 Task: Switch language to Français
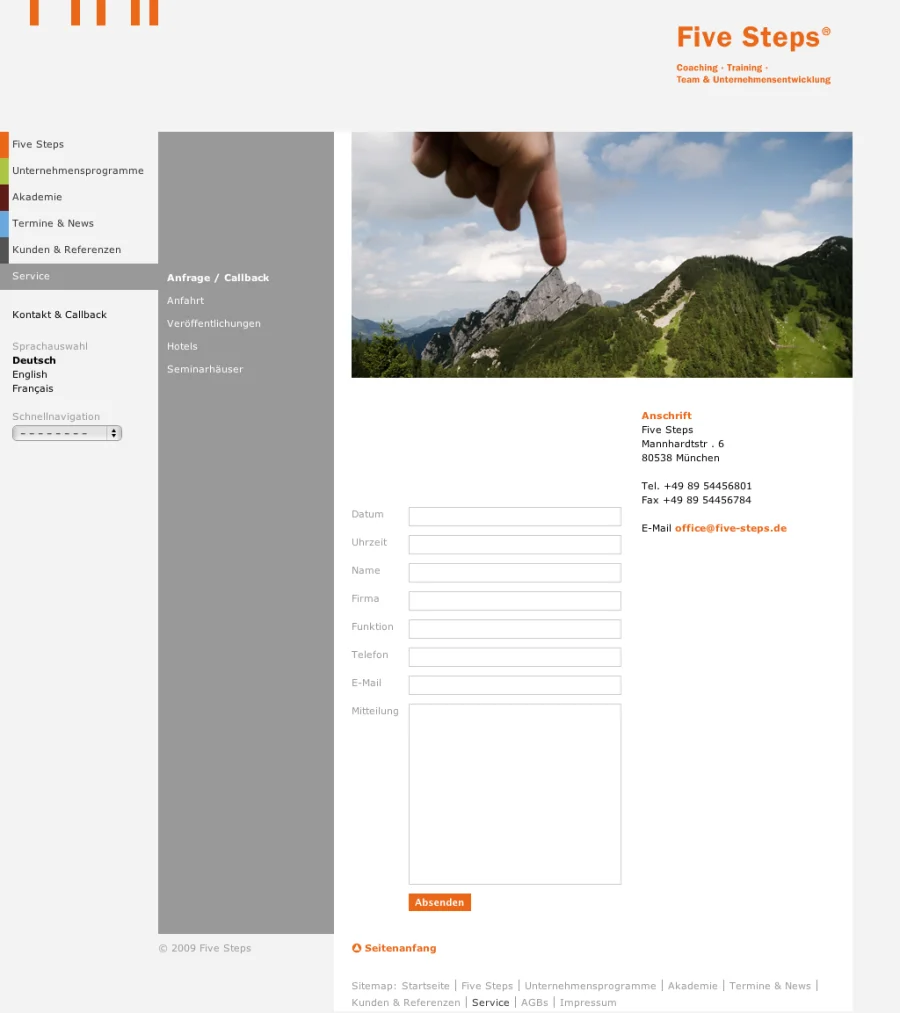point(33,389)
